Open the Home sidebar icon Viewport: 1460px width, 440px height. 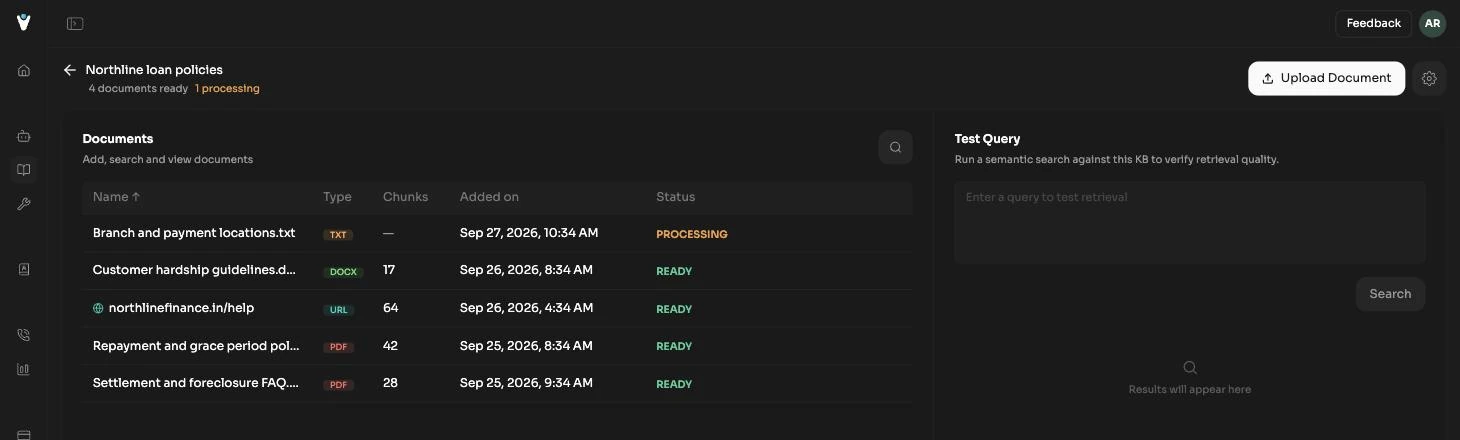click(24, 71)
